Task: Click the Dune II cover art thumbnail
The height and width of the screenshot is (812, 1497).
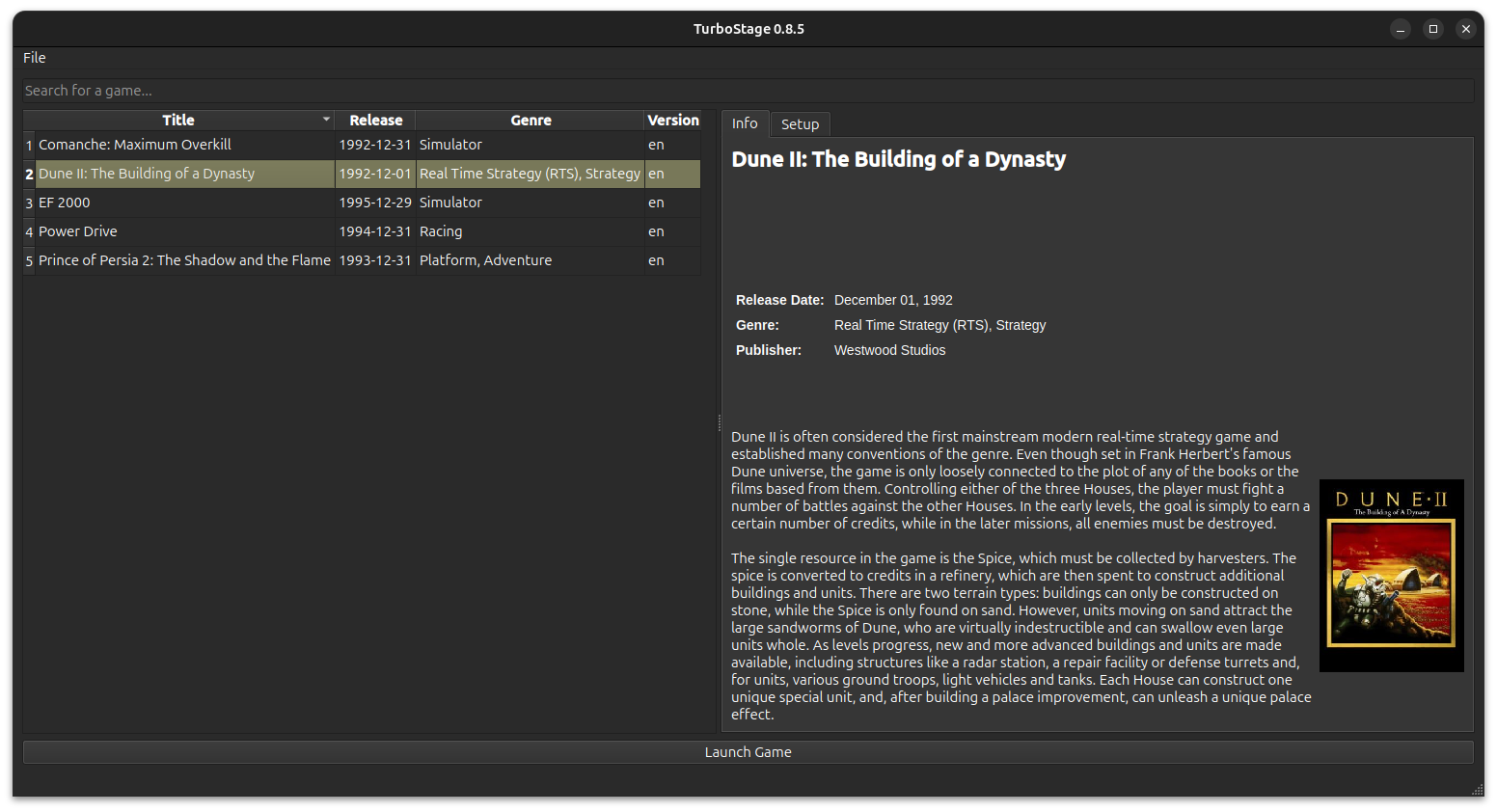Action: [1391, 576]
